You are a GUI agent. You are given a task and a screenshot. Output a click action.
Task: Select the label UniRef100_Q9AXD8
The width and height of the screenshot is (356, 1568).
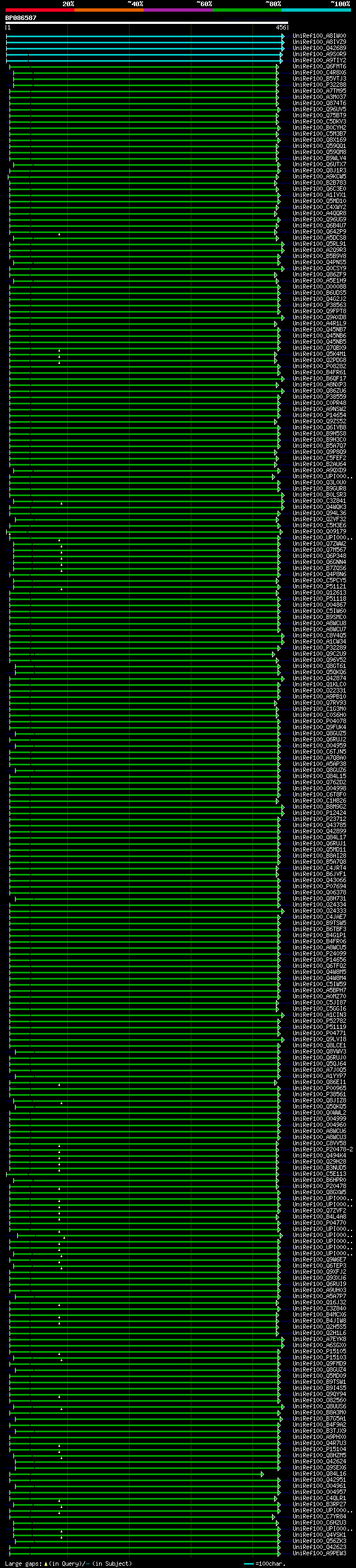319,317
